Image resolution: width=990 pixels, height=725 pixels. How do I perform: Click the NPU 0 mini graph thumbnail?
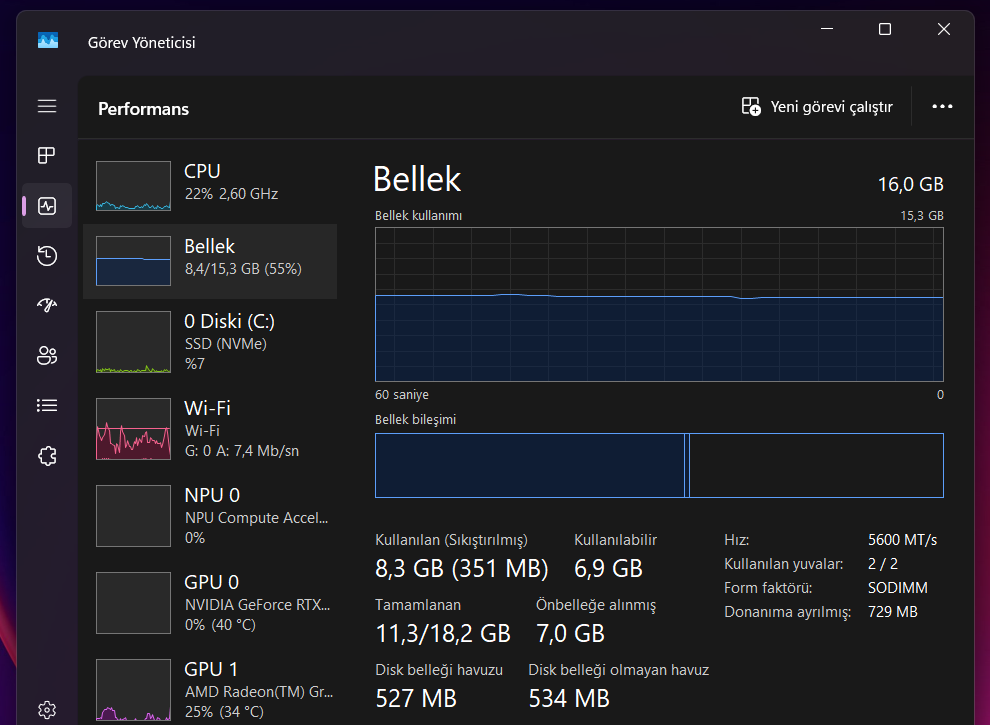click(133, 516)
